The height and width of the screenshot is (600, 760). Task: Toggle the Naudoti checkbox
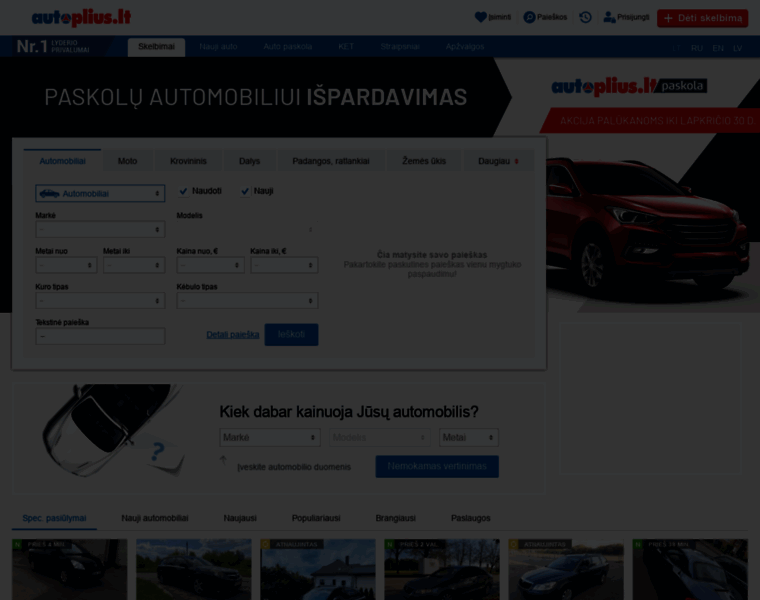coord(183,191)
